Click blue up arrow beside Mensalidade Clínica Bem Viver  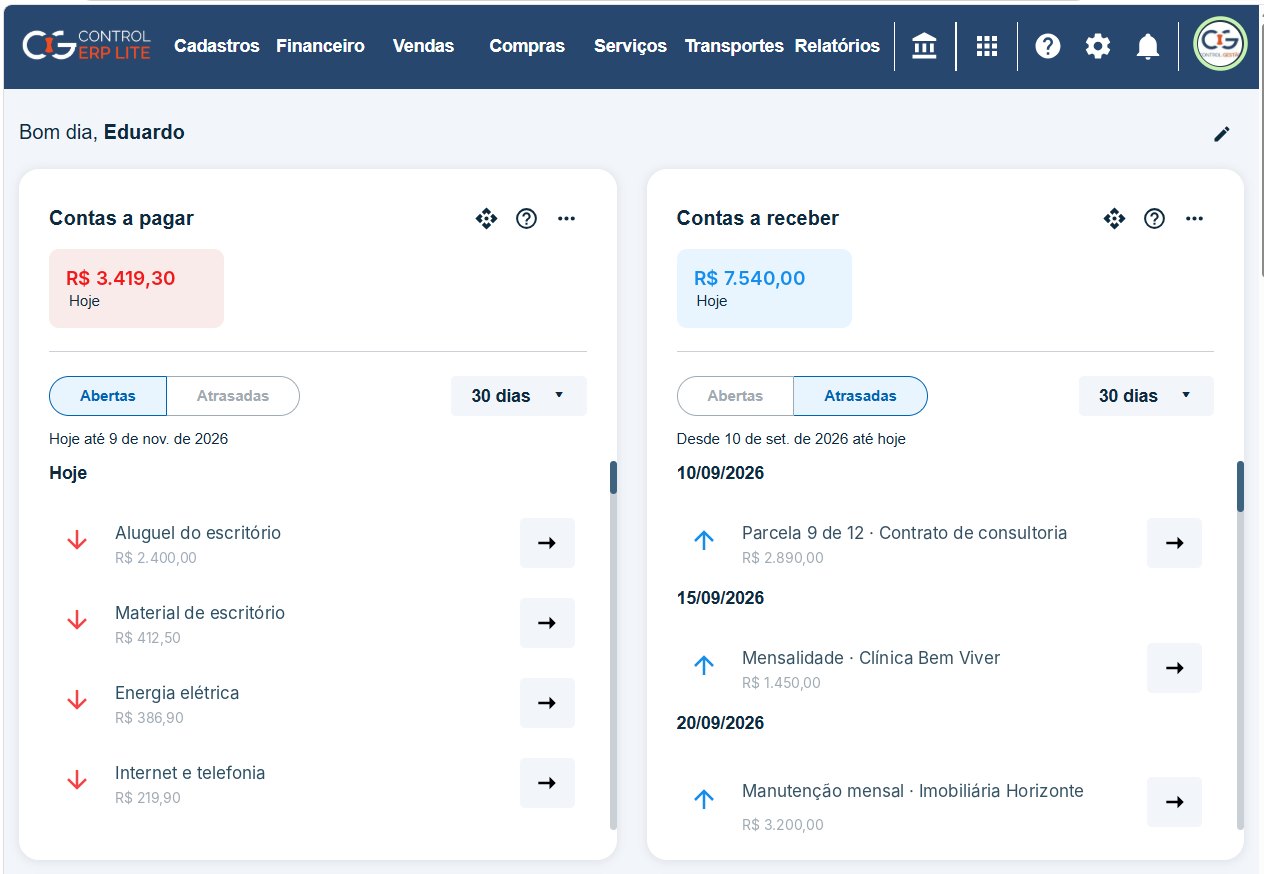pyautogui.click(x=704, y=665)
